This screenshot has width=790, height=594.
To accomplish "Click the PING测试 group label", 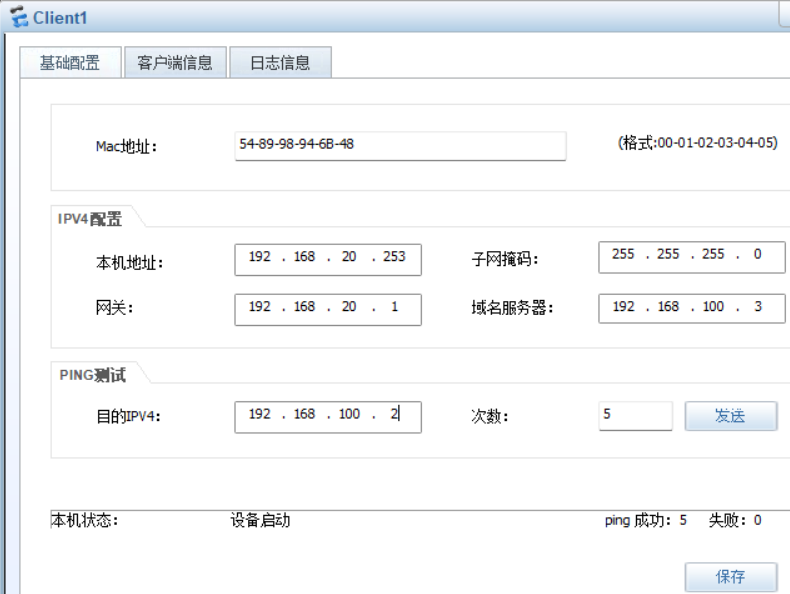I will pos(93,375).
